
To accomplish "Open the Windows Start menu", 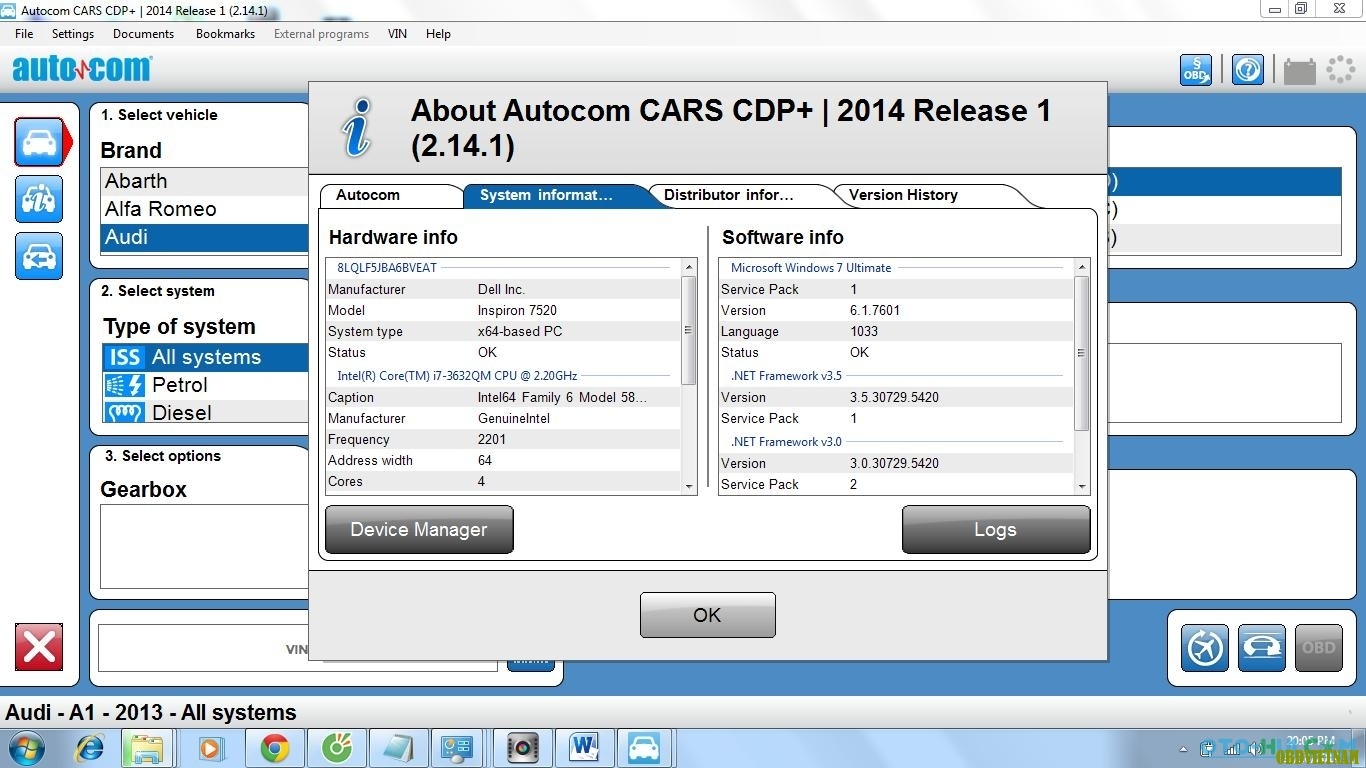I will [26, 748].
